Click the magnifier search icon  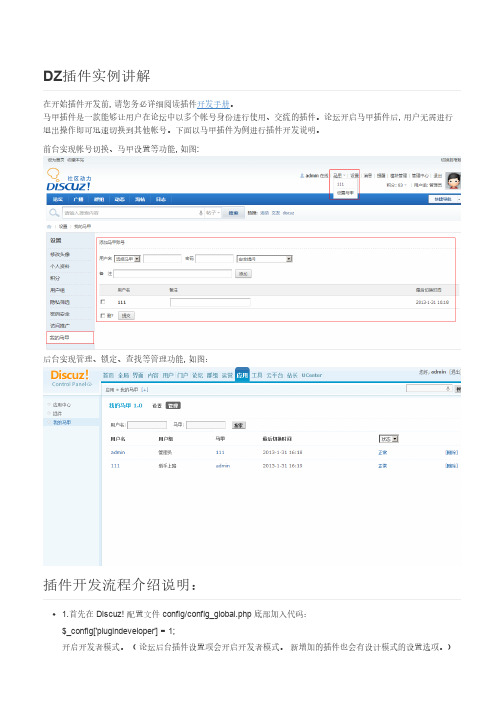click(x=54, y=213)
